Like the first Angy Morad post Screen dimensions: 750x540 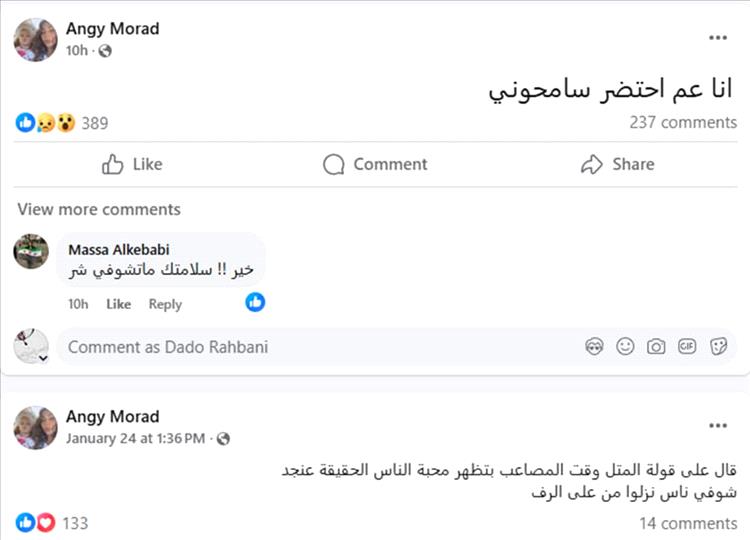(132, 164)
